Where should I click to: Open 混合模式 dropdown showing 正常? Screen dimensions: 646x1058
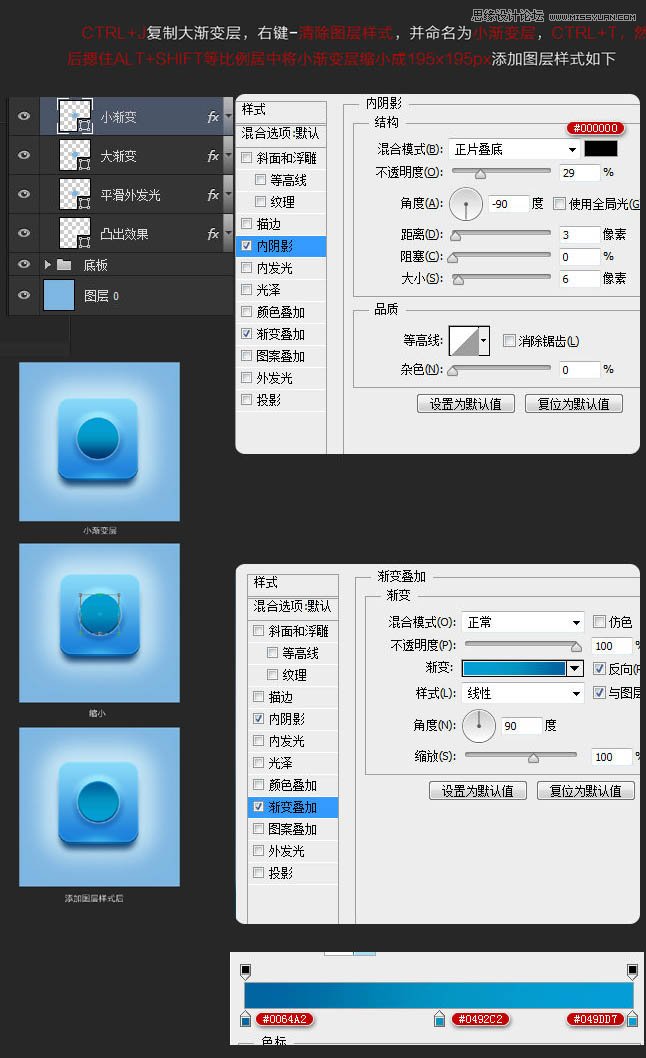coord(522,622)
